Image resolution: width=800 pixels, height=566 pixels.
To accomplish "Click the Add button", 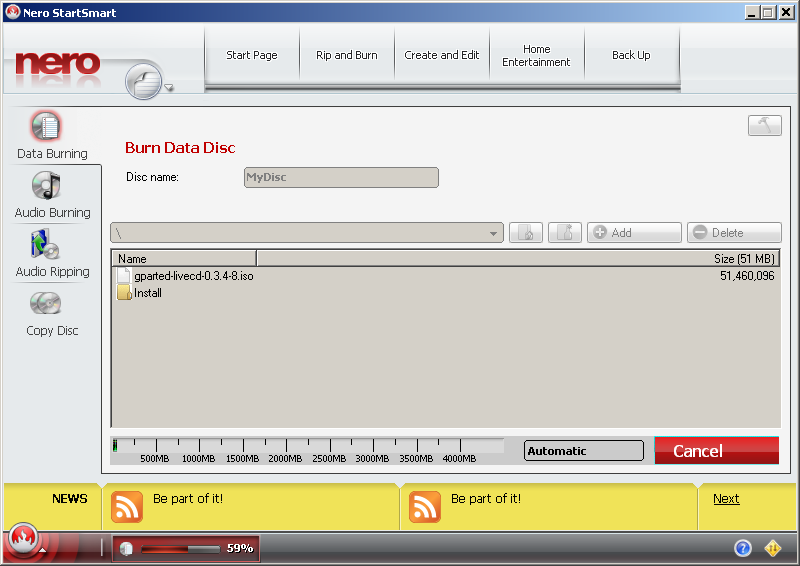I will 634,233.
